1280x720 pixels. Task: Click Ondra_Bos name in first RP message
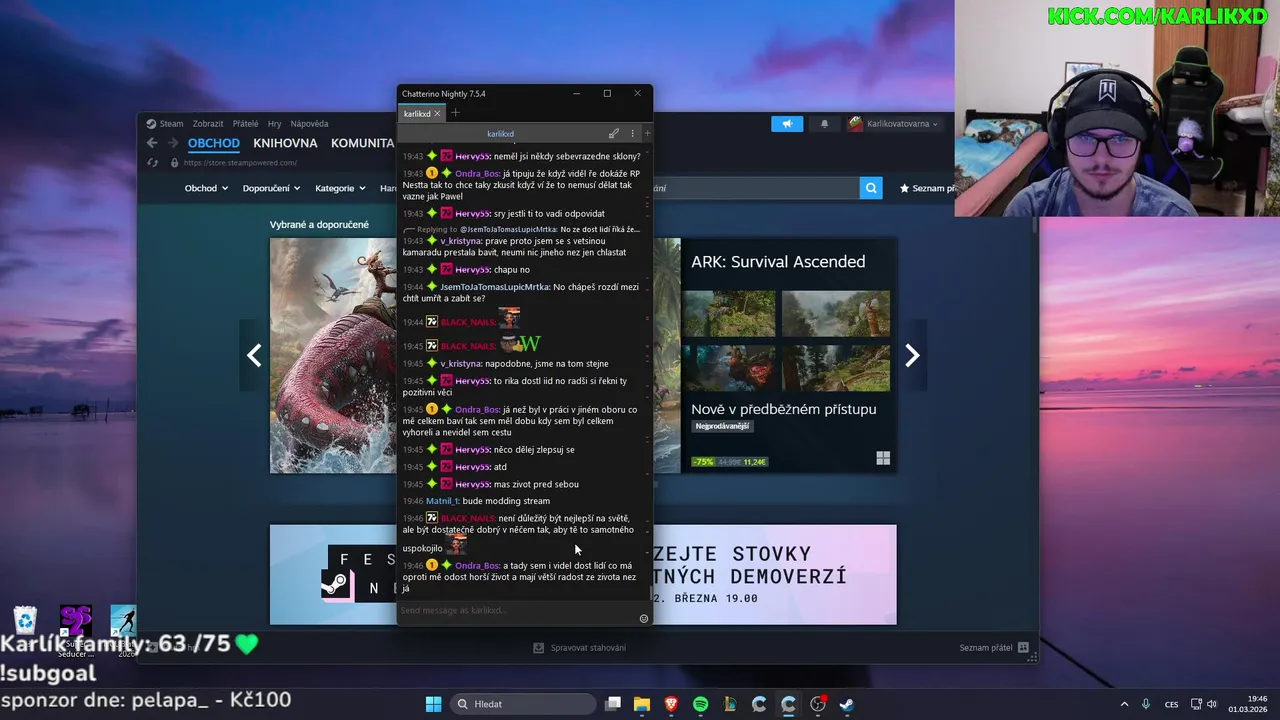point(477,173)
